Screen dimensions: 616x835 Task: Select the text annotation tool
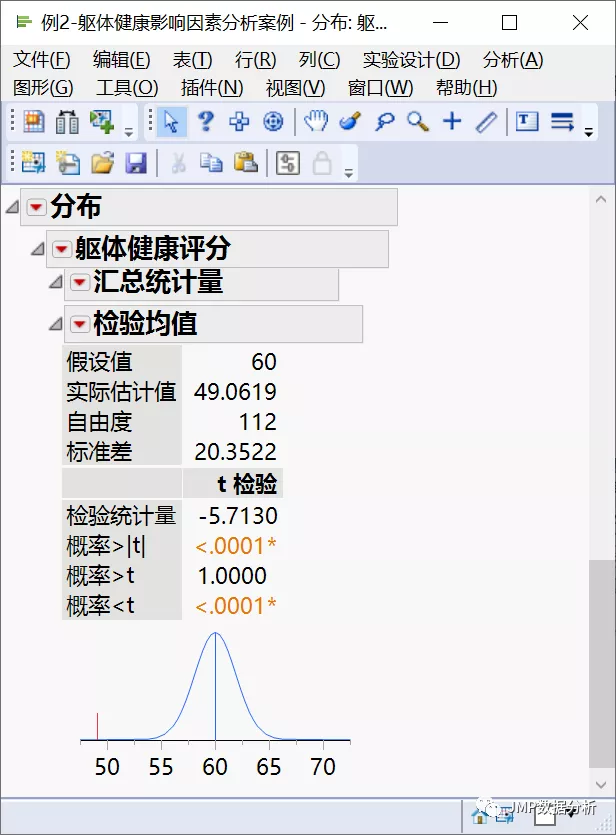click(527, 121)
